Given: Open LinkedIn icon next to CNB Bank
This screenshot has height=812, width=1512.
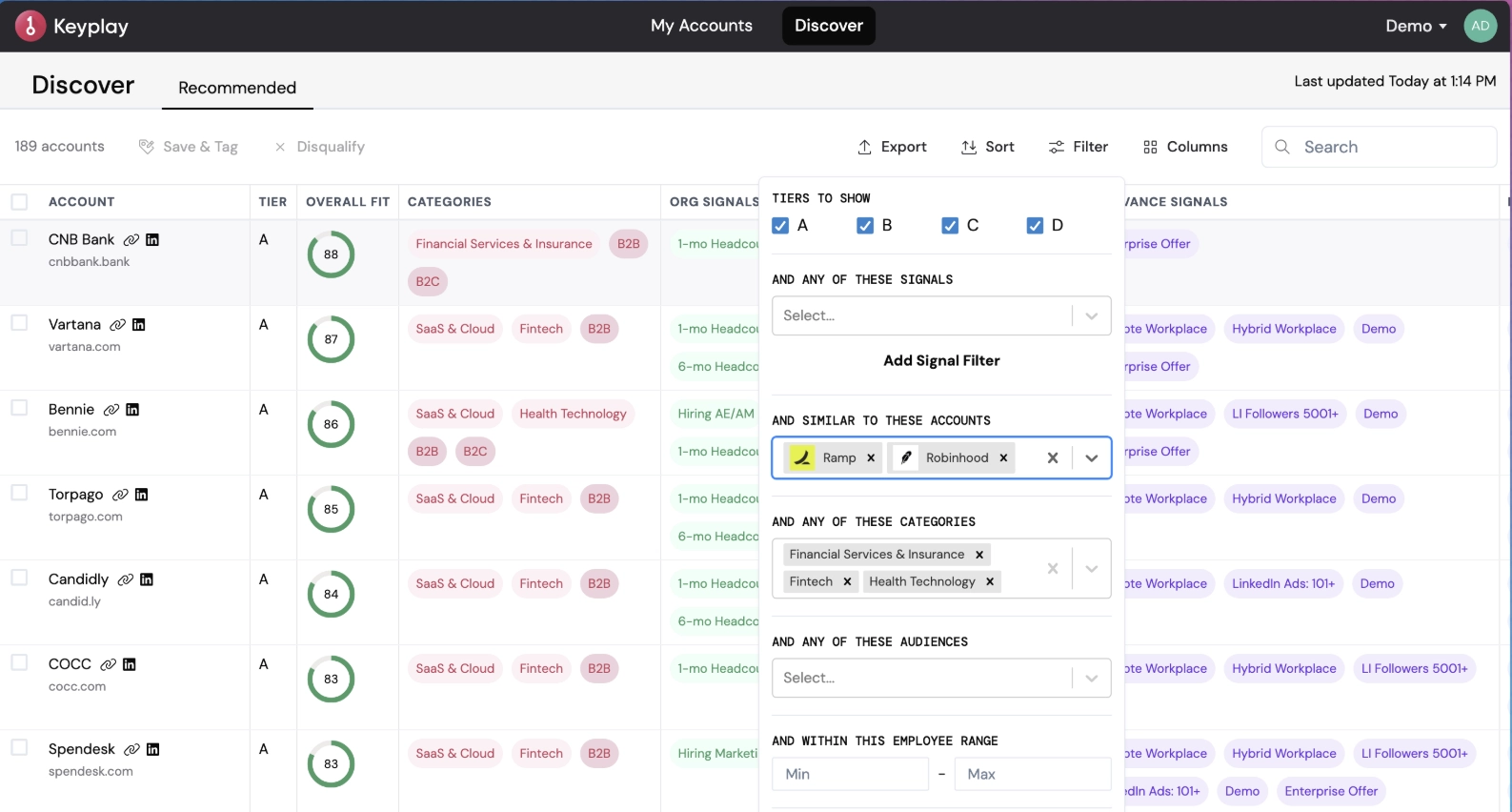Looking at the screenshot, I should pos(152,240).
